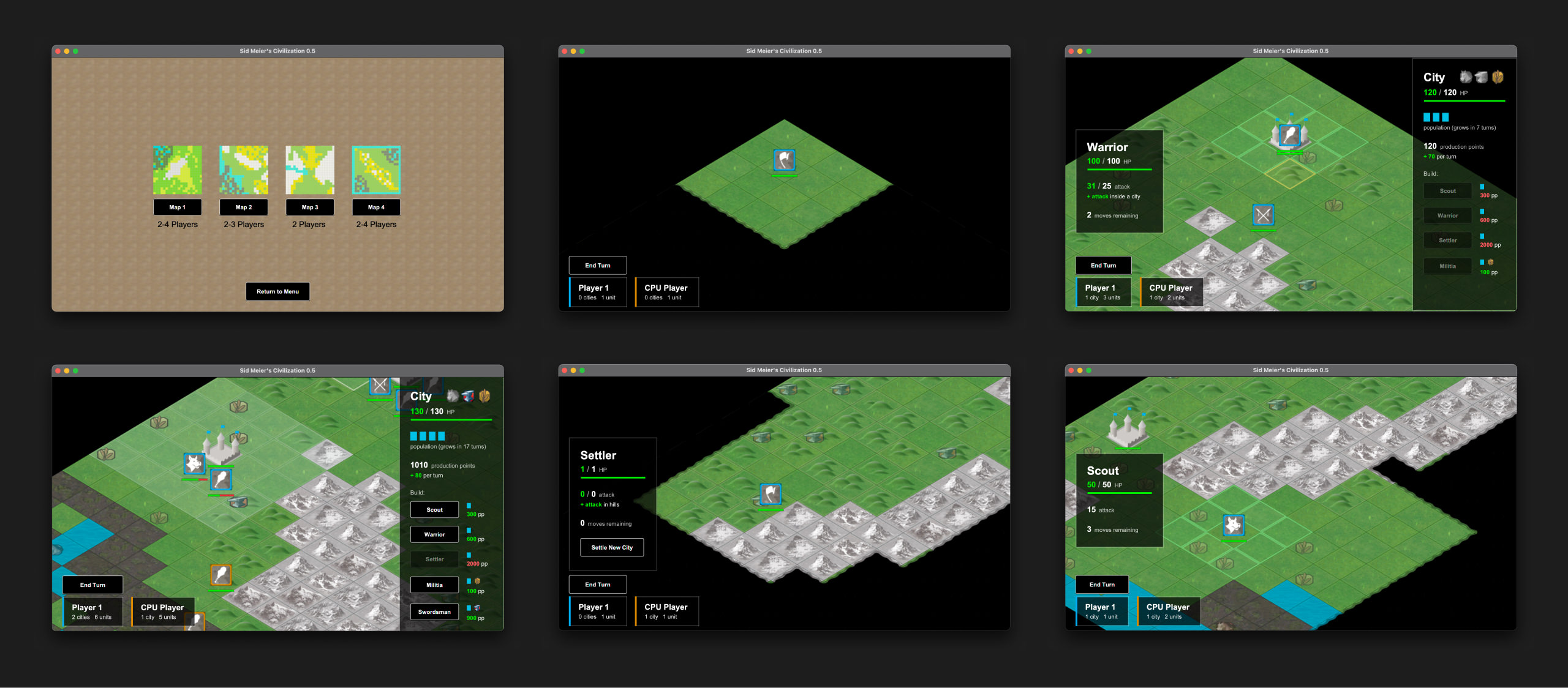Click the blue shield icon next to Swordsman cost
The image size is (1568, 688).
[x=469, y=608]
